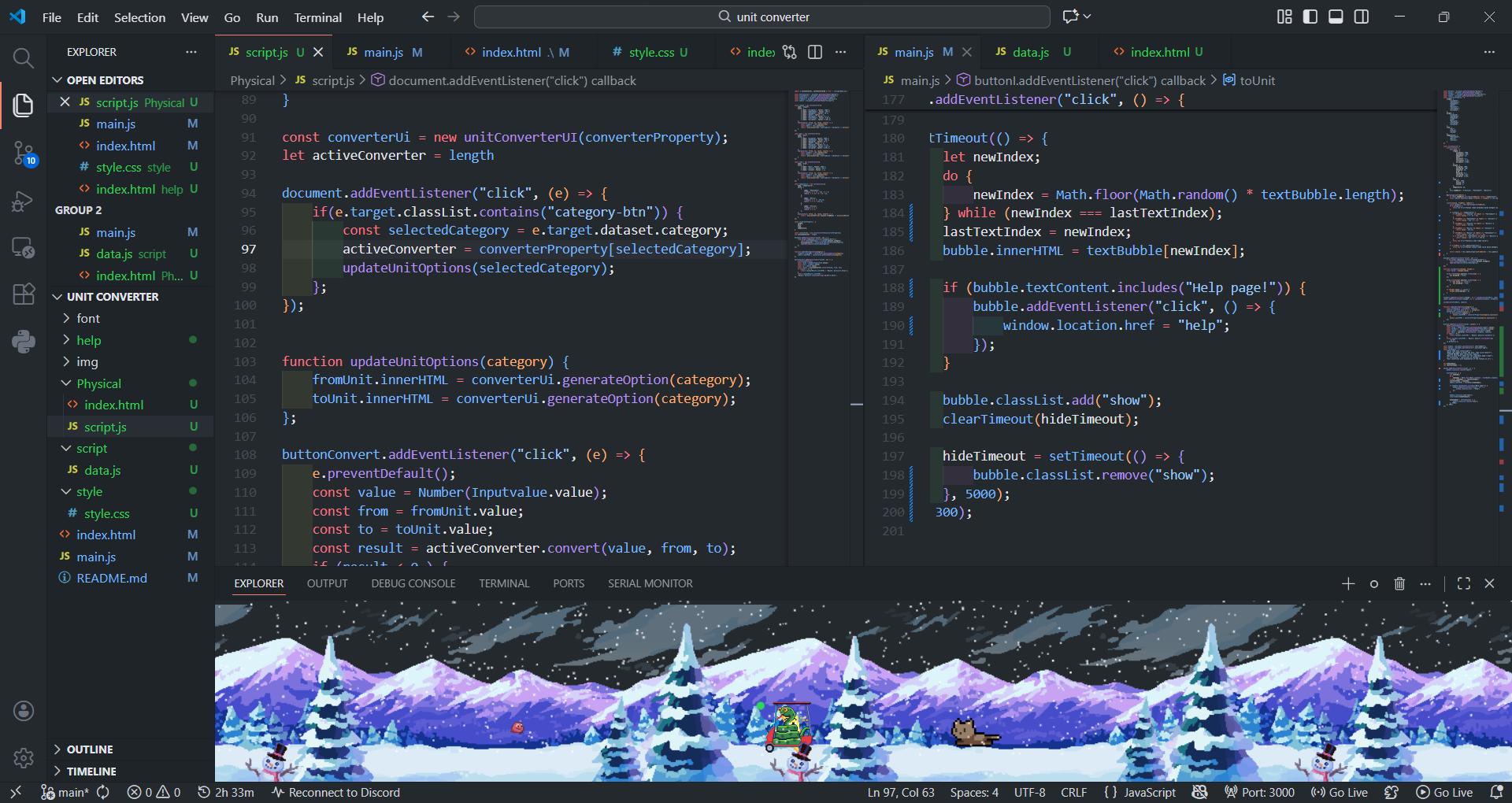Viewport: 1512px width, 803px height.
Task: Toggle the primary side bar visibility
Action: click(x=1310, y=17)
